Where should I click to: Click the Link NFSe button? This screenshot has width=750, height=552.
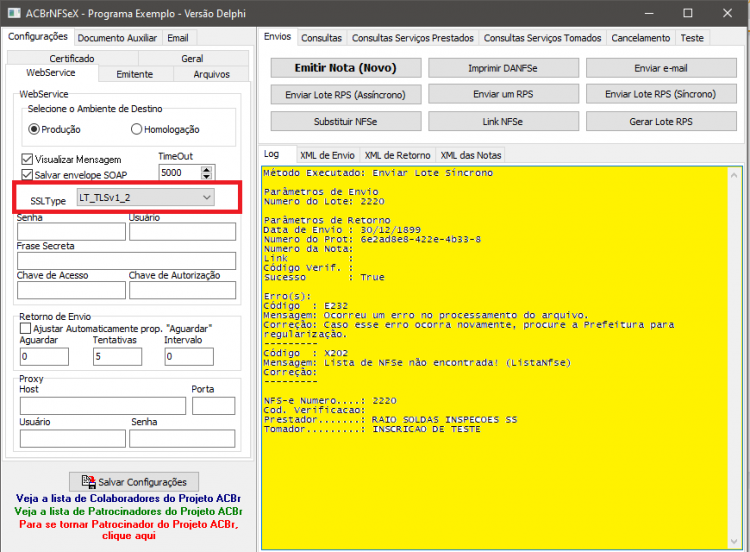point(503,121)
